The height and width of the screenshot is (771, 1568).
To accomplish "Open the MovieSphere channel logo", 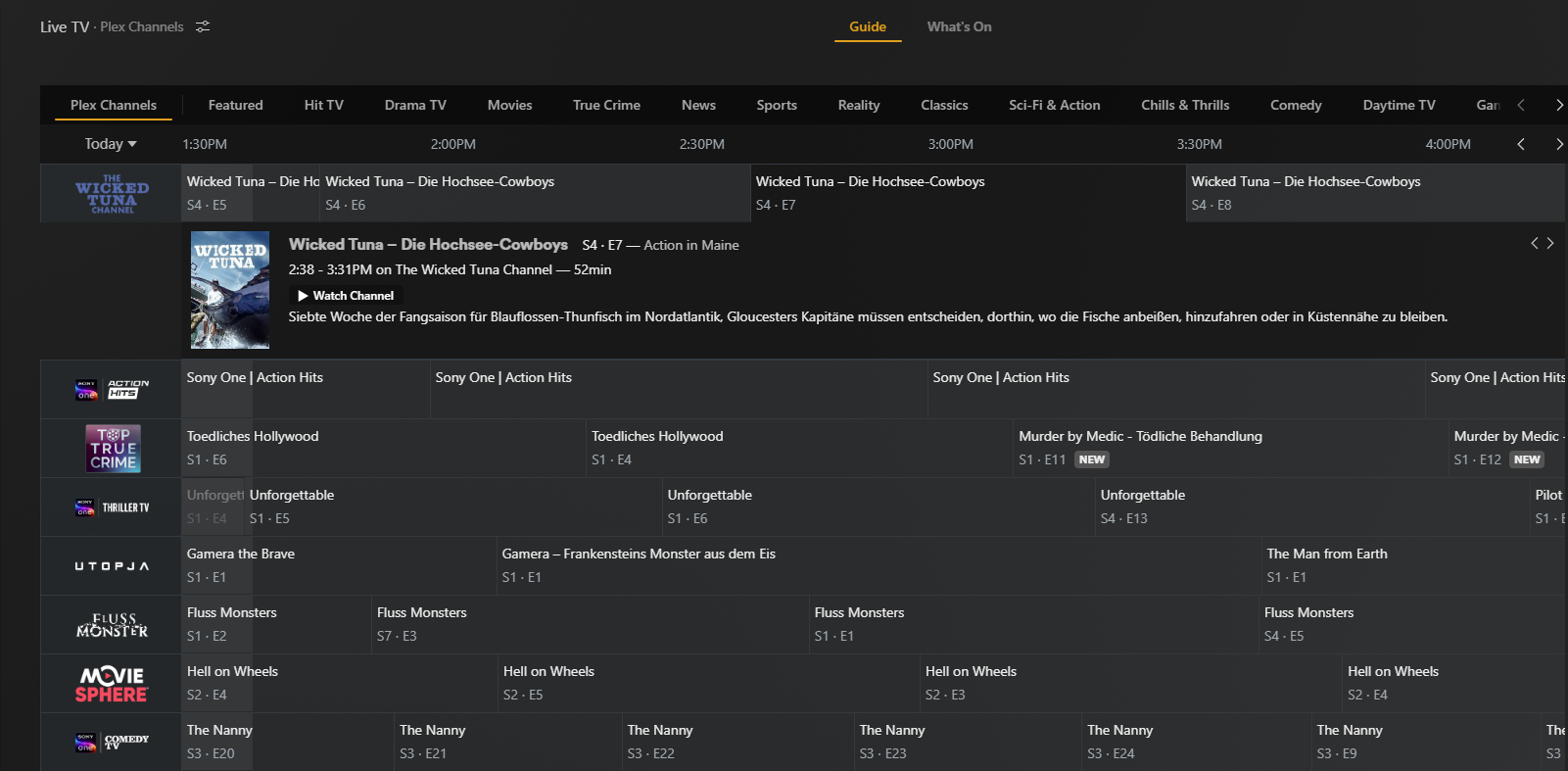I will (112, 684).
